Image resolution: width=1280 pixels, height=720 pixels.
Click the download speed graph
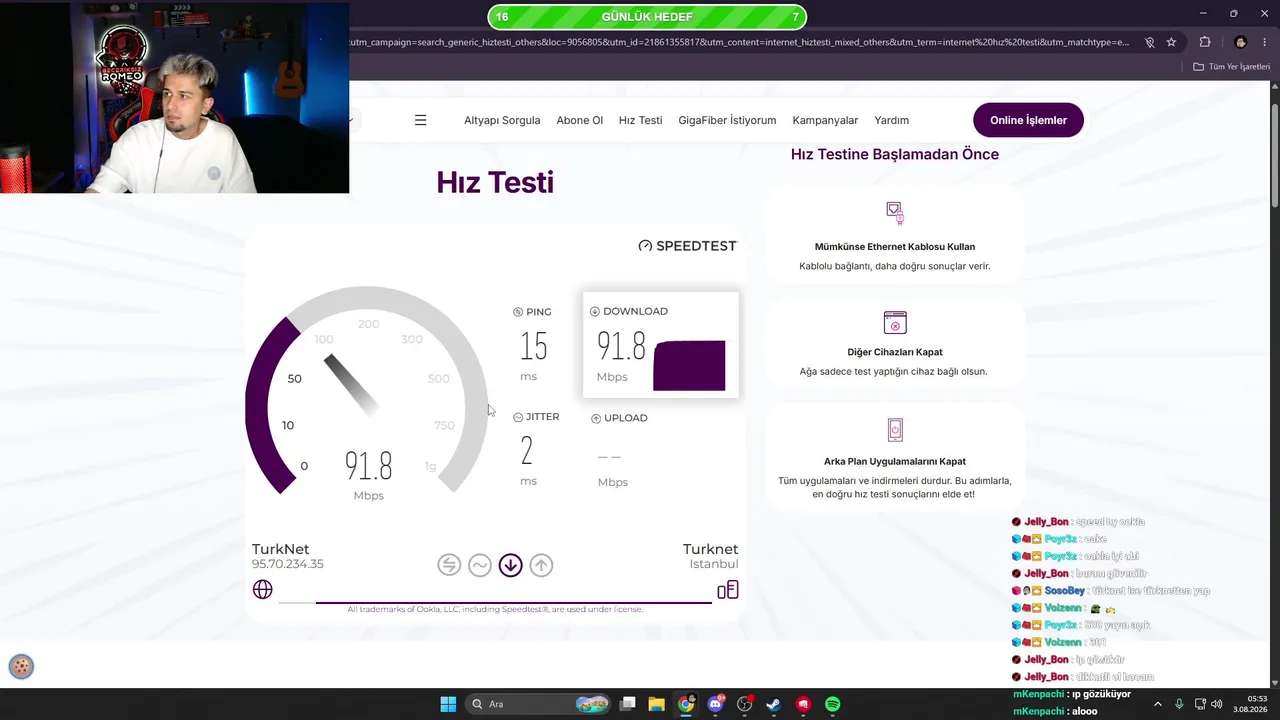(x=689, y=365)
